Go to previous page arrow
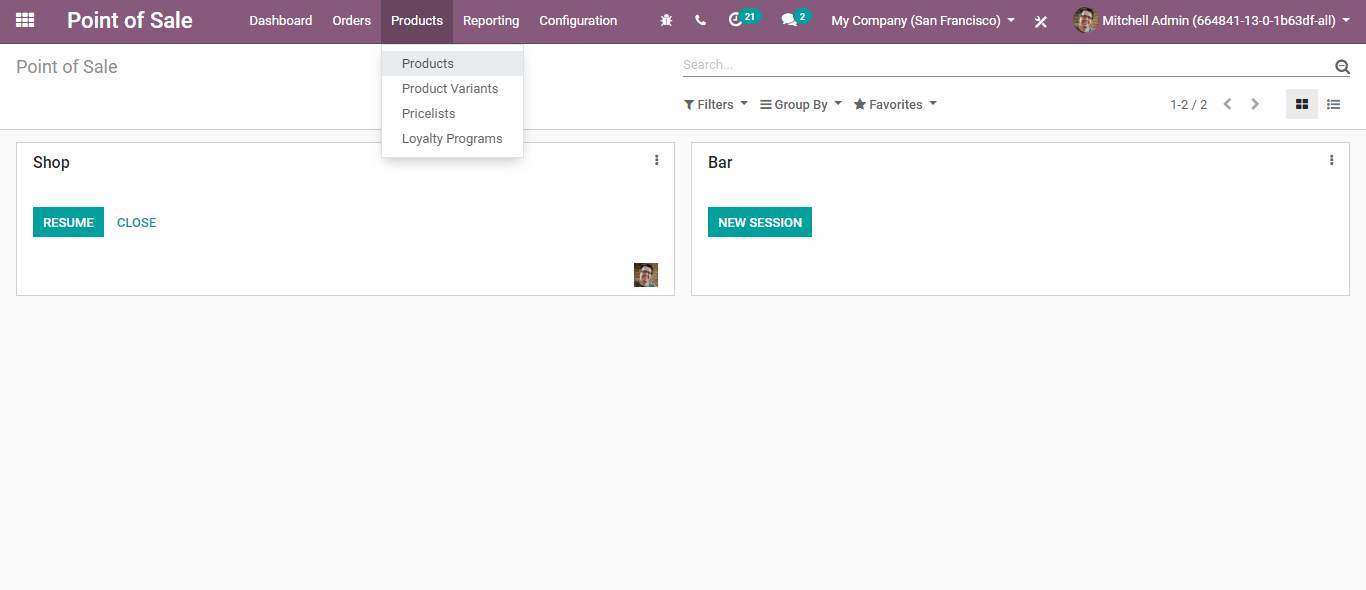Viewport: 1366px width, 590px height. tap(1227, 104)
